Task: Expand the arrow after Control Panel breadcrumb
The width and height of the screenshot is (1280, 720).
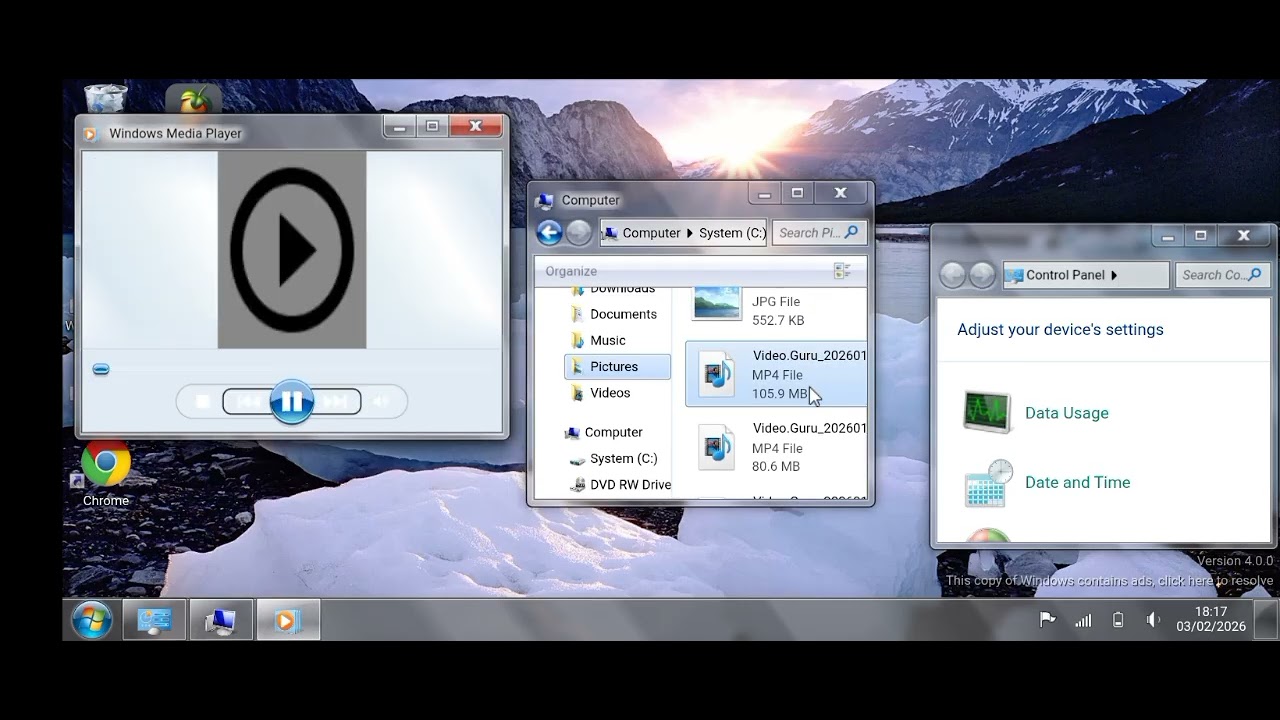Action: pyautogui.click(x=1114, y=275)
